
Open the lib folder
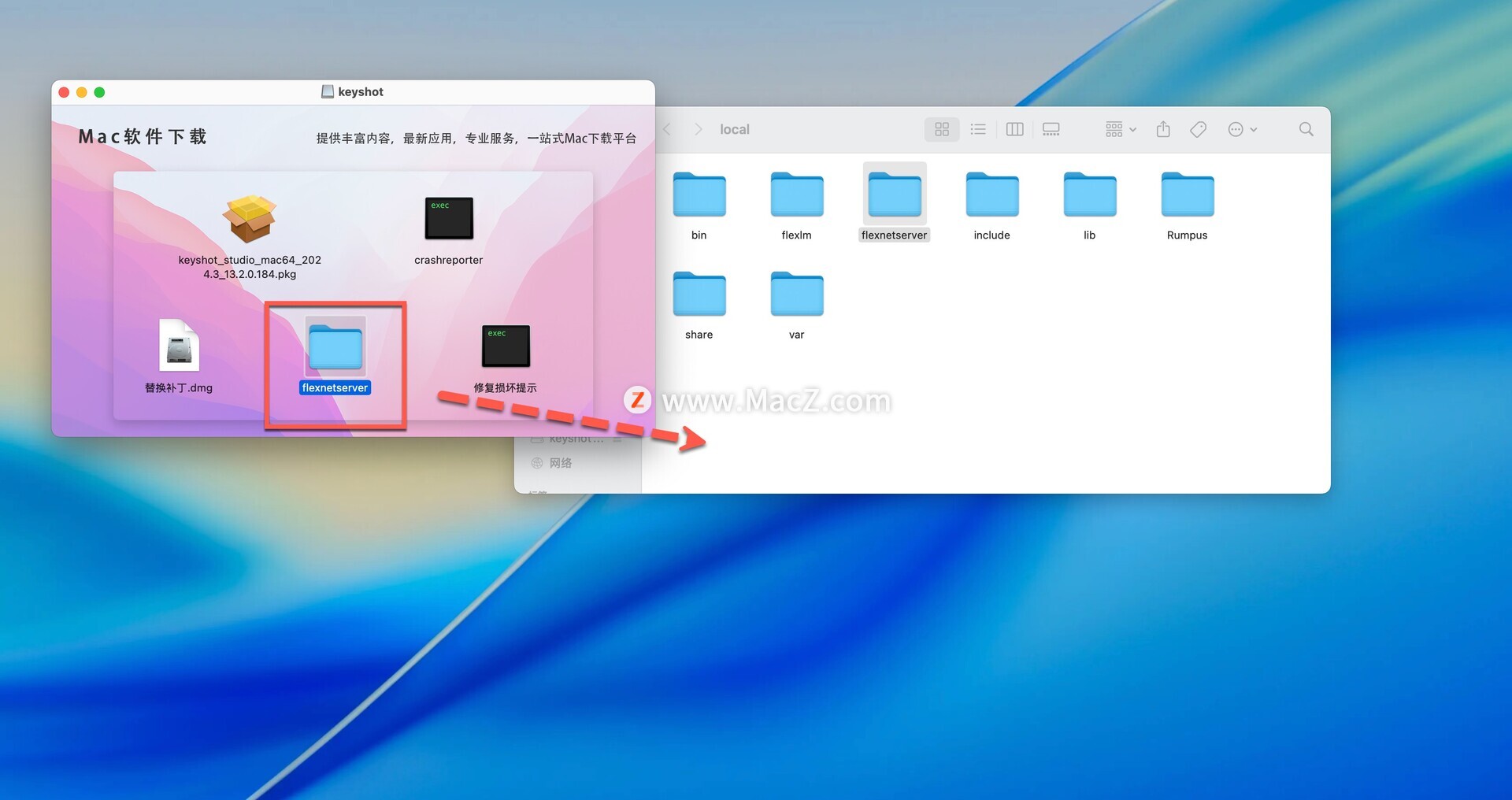coord(1090,194)
